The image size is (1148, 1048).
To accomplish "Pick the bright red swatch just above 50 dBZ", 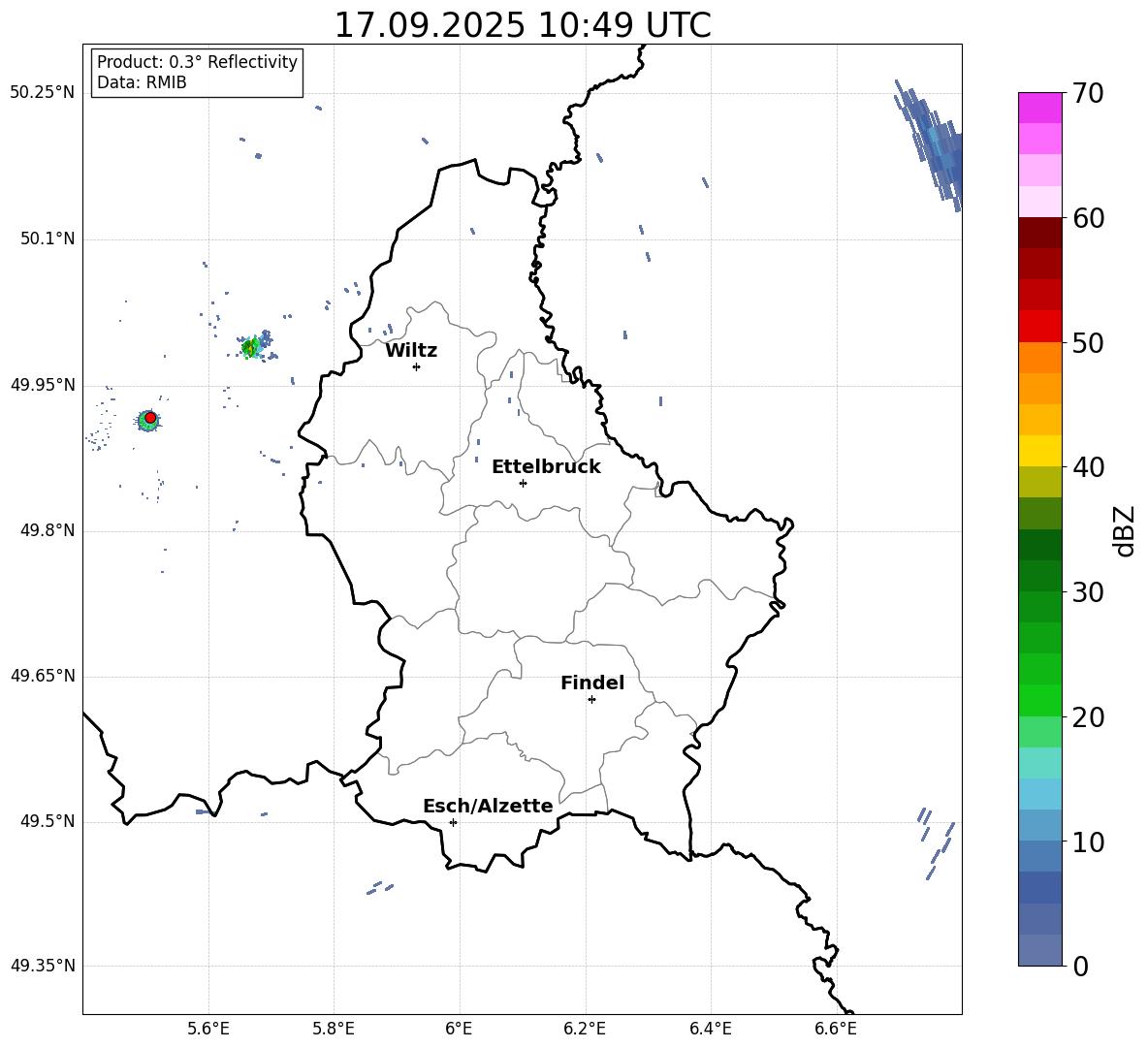I will click(x=1039, y=326).
